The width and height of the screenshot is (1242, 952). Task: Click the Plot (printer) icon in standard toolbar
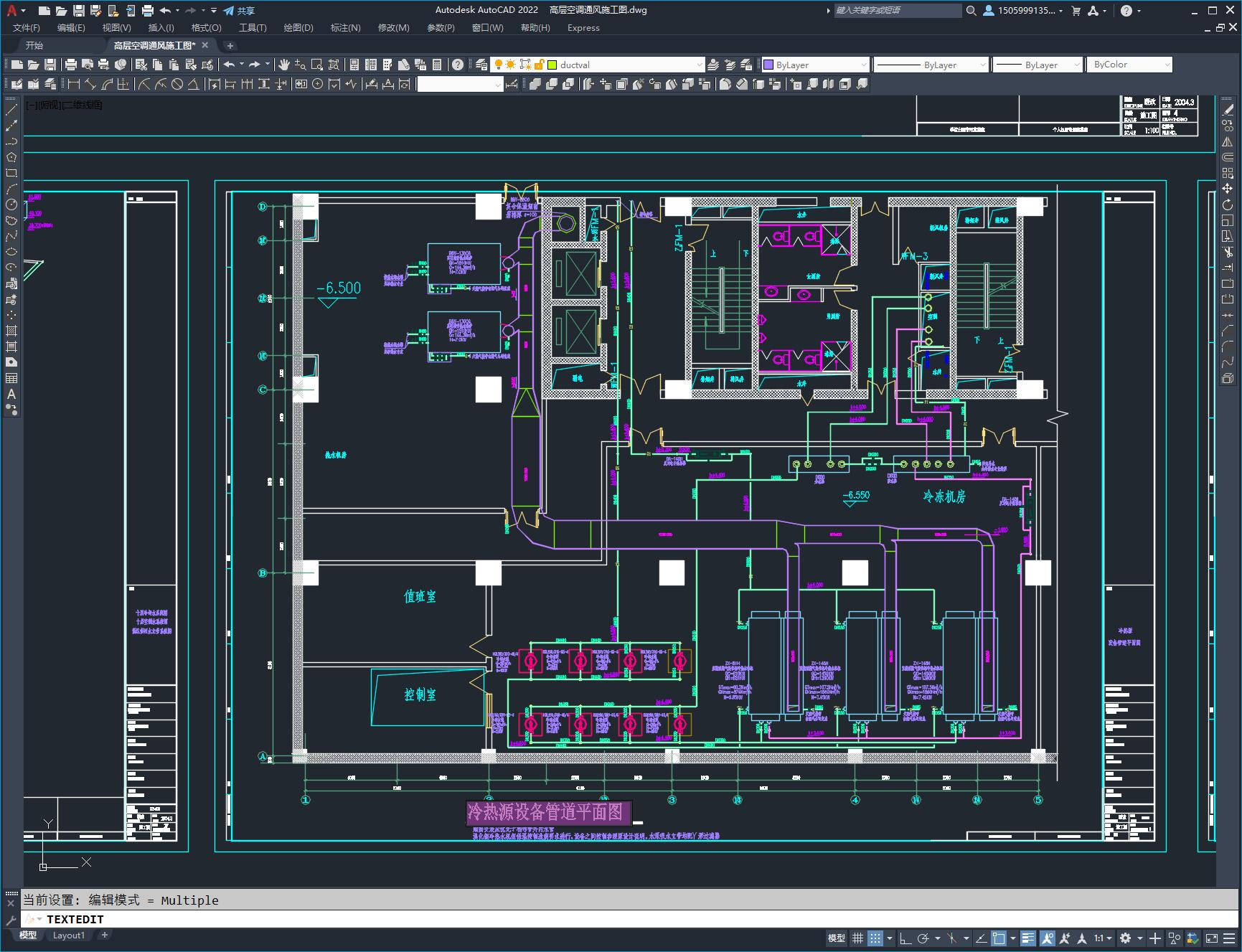point(70,65)
